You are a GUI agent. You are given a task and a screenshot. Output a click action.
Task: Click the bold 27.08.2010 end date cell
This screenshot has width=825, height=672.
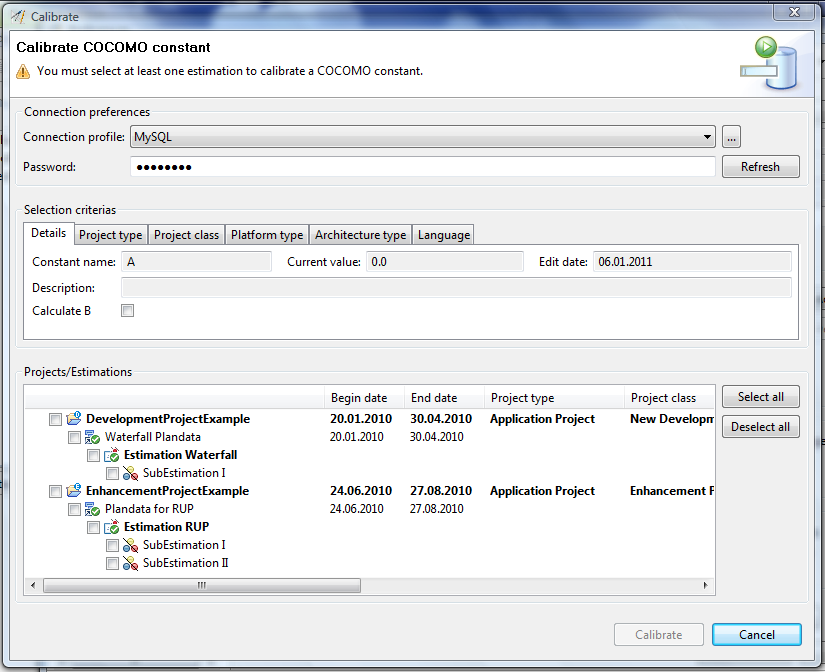click(x=441, y=491)
